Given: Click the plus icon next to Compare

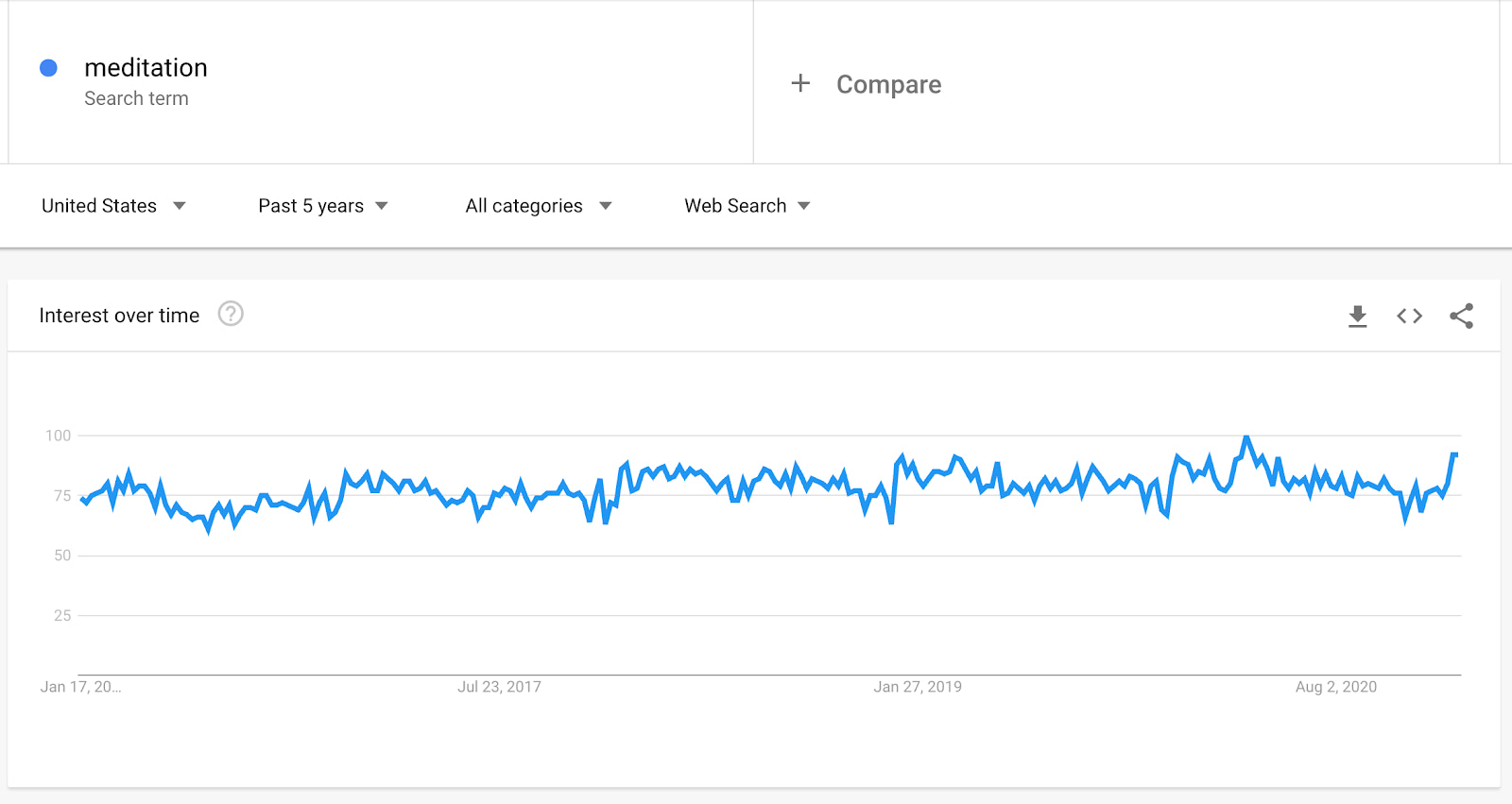Looking at the screenshot, I should point(800,83).
